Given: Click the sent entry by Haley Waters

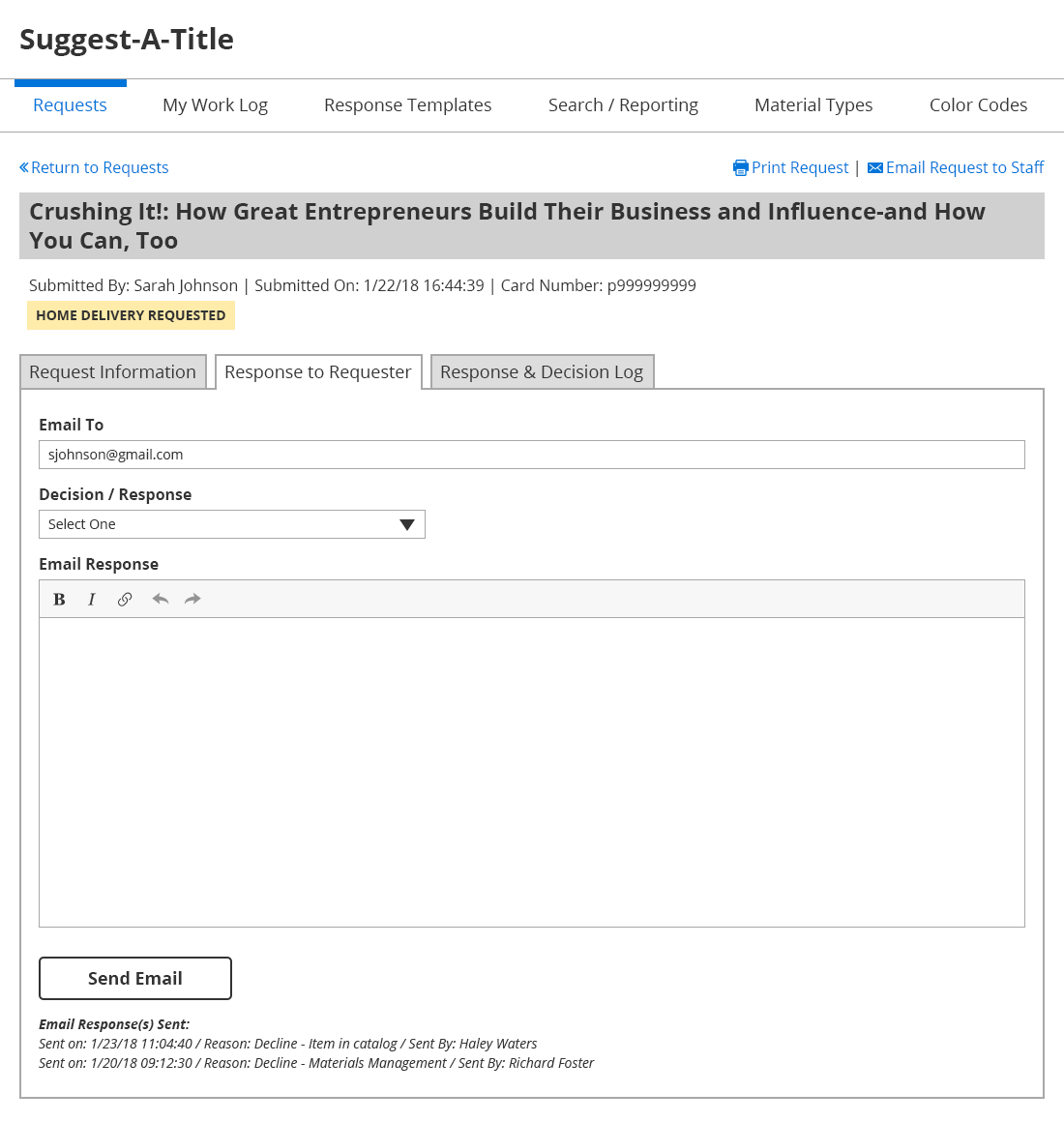Looking at the screenshot, I should 287,1044.
